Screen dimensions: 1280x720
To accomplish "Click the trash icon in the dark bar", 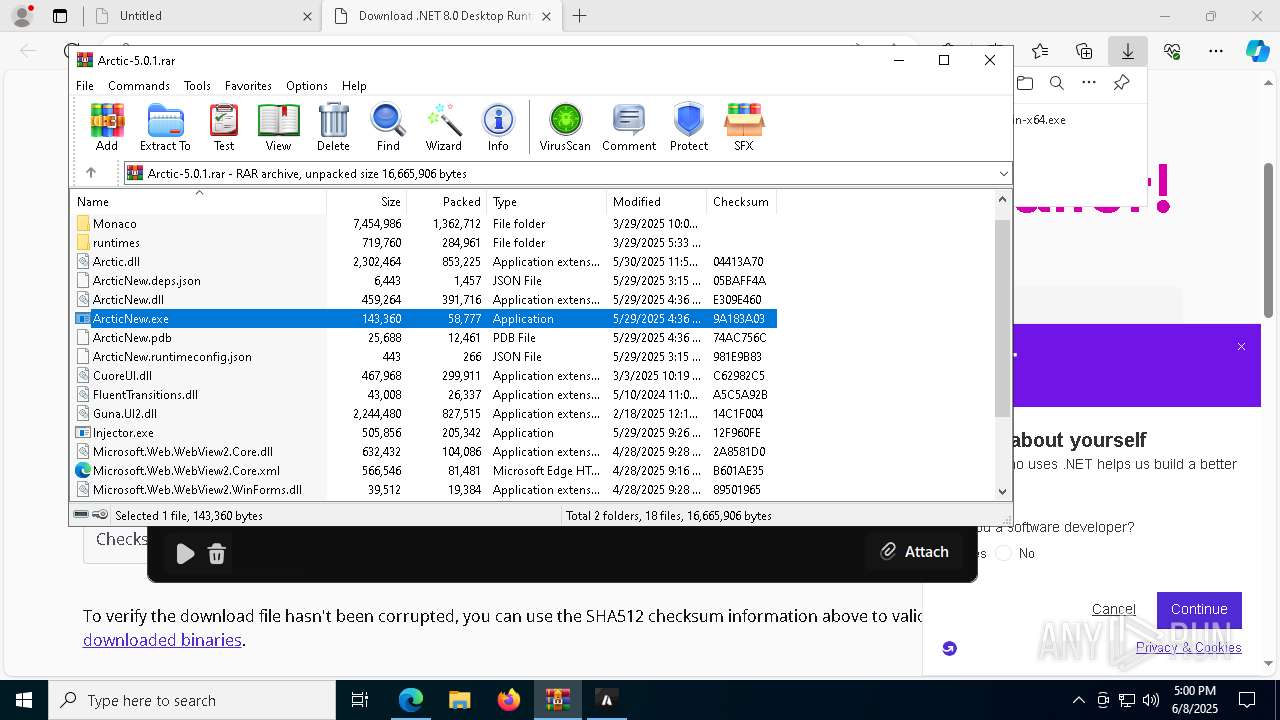I will pyautogui.click(x=217, y=554).
